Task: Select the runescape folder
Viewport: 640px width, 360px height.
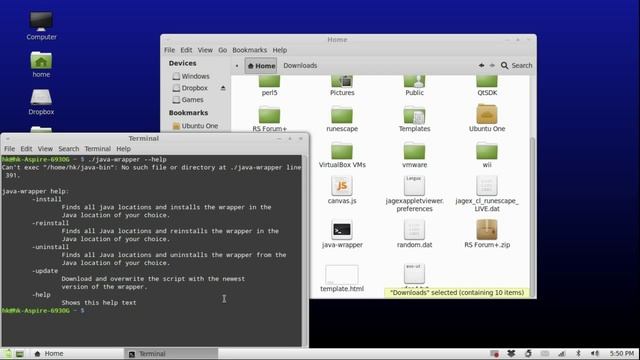Action: (x=342, y=118)
